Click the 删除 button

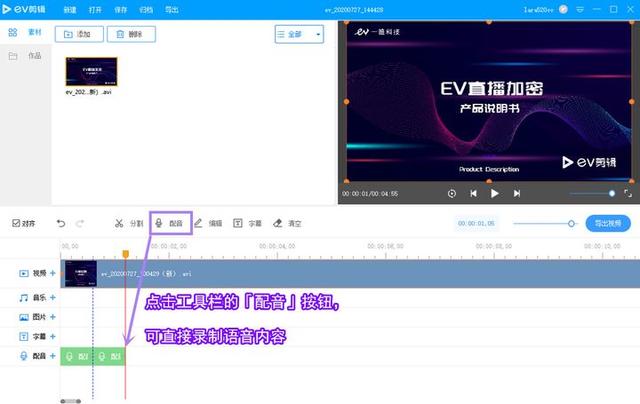[x=131, y=34]
